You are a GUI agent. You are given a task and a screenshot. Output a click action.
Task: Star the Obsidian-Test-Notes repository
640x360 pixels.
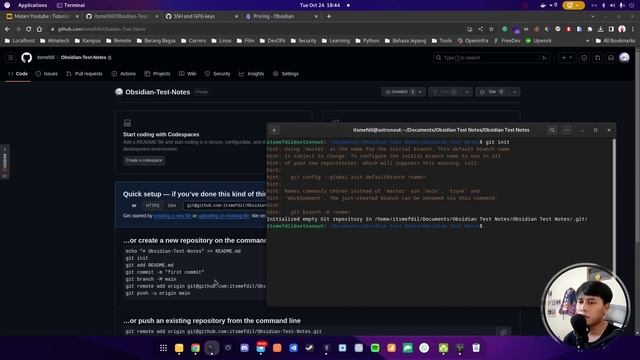[492, 92]
